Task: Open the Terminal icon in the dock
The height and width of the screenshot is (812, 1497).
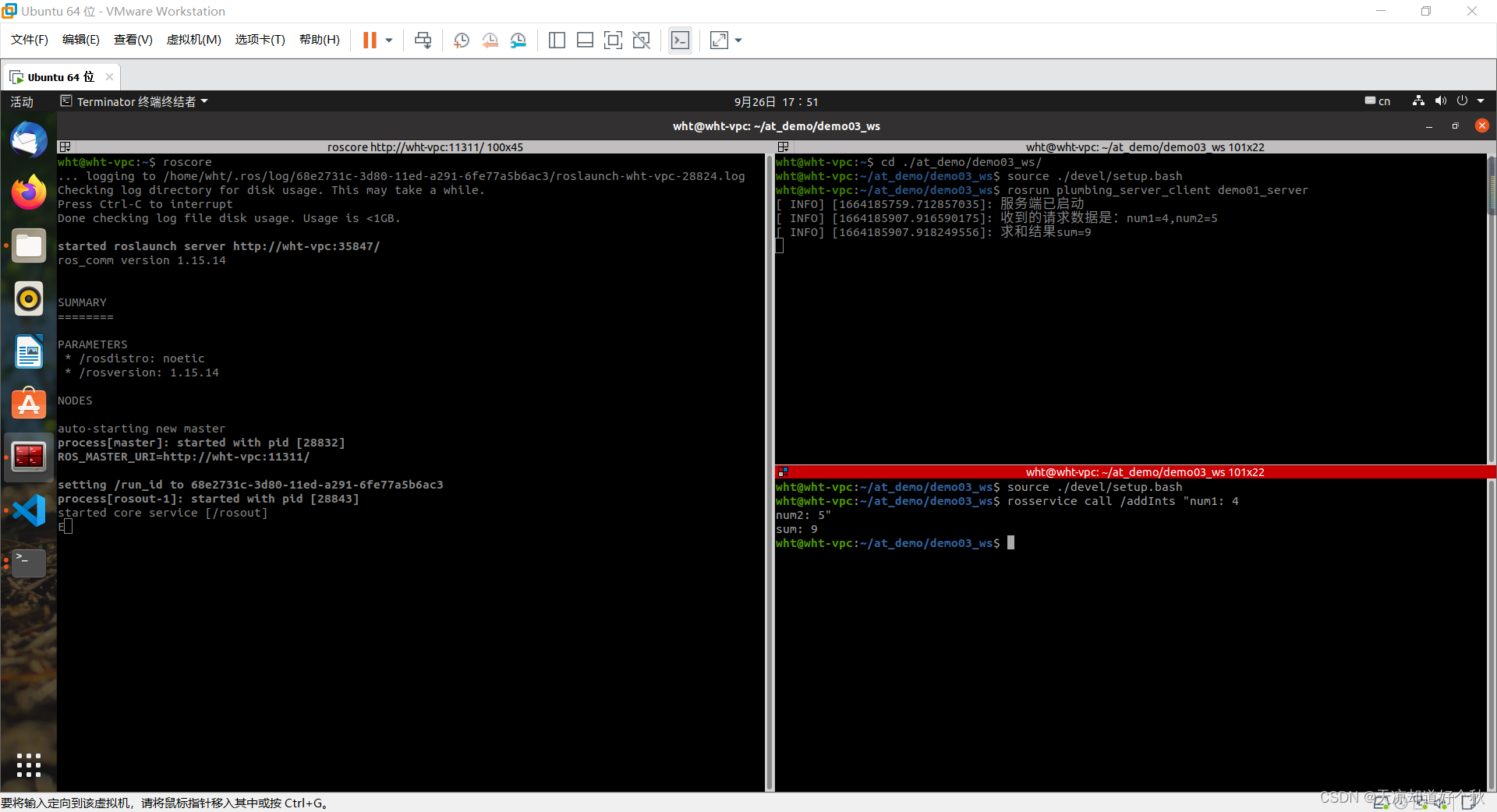Action: (x=29, y=563)
